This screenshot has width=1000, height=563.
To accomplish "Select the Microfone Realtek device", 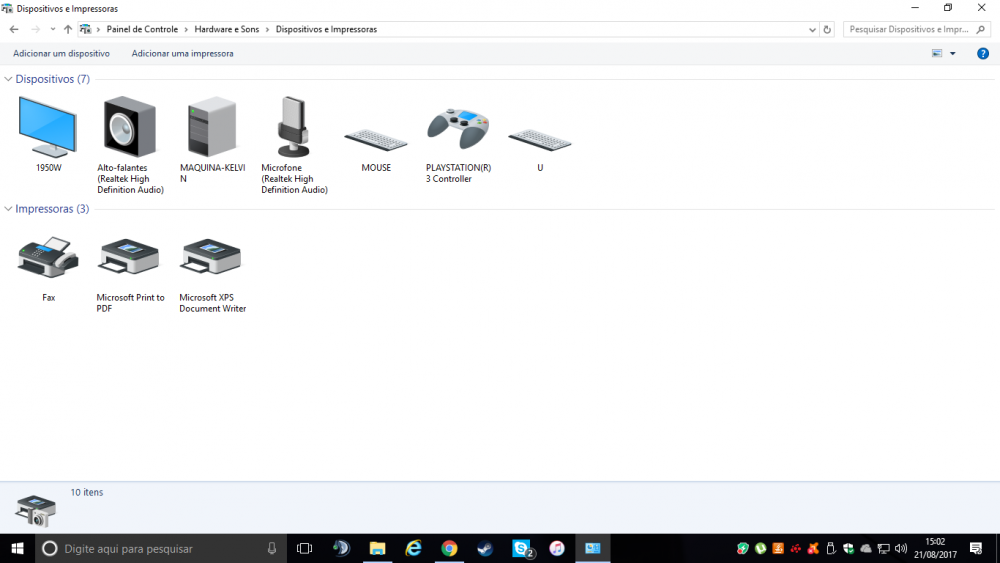I will [x=293, y=128].
